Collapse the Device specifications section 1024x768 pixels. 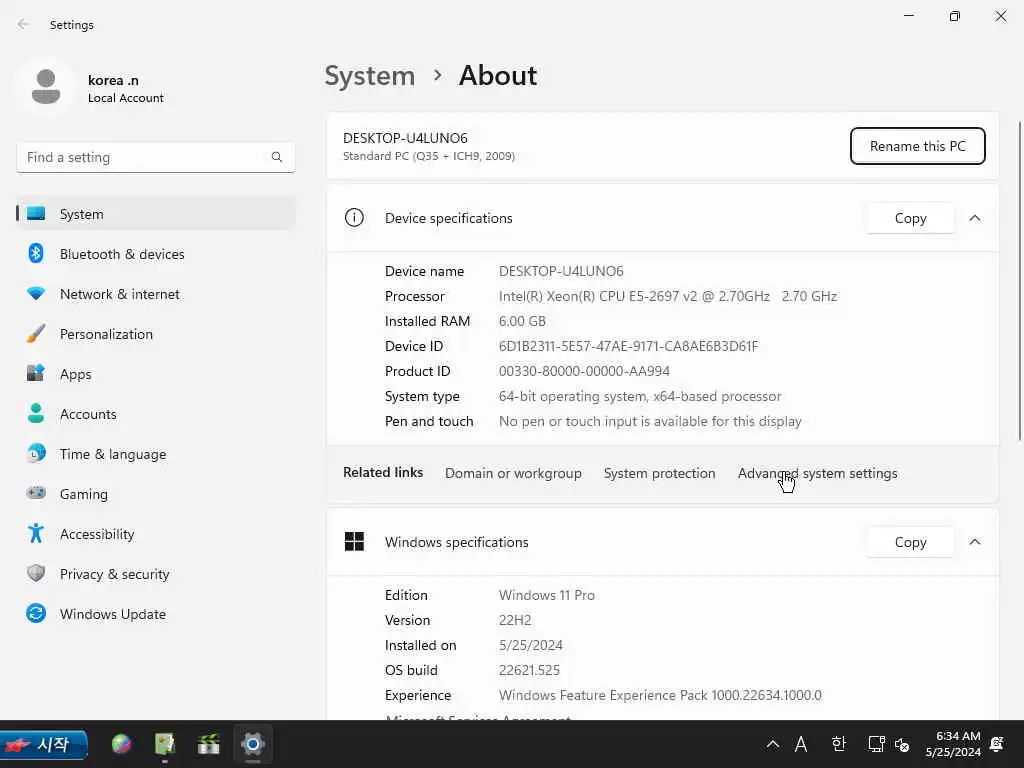(975, 218)
